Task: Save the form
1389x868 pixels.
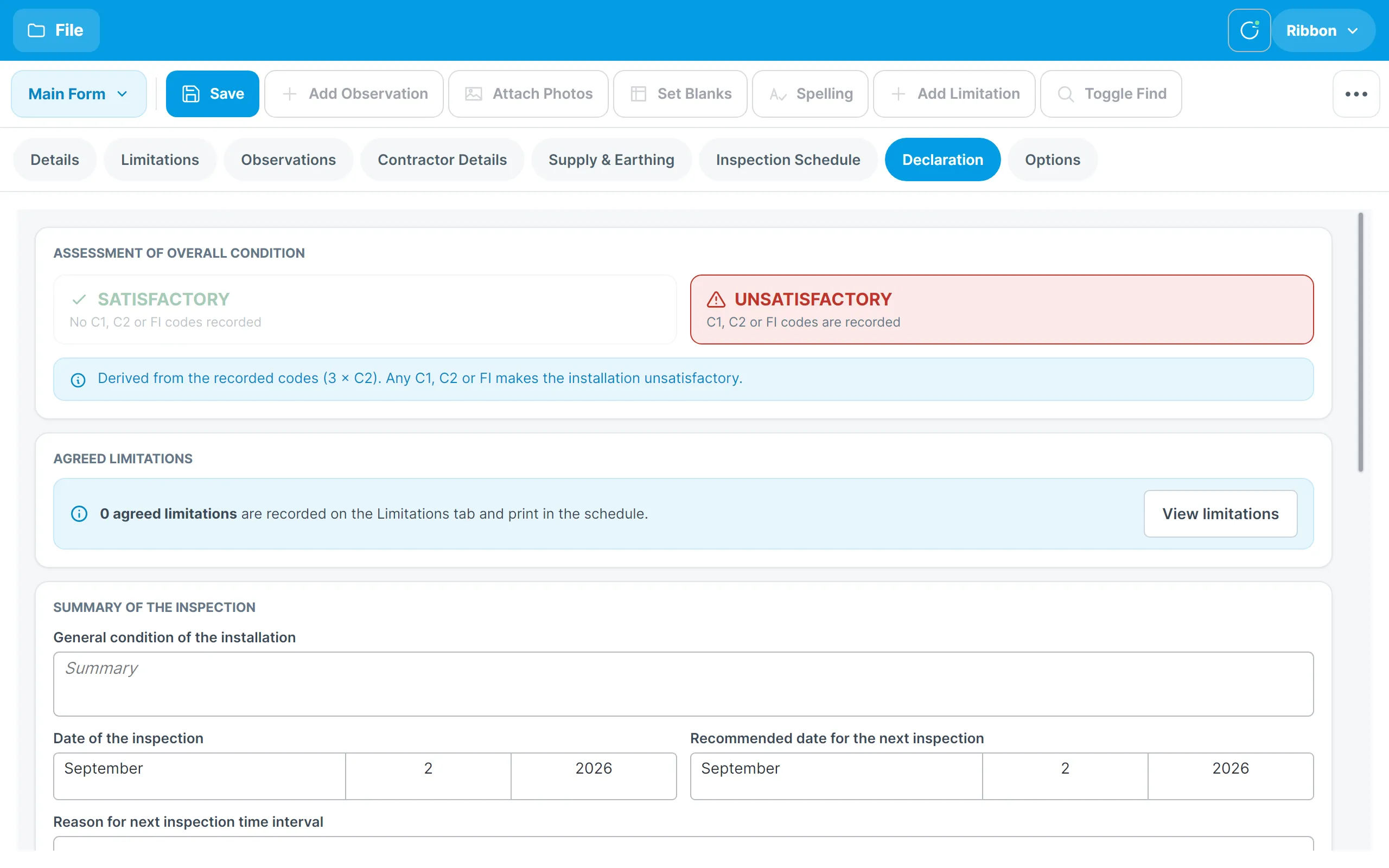Action: 212,93
